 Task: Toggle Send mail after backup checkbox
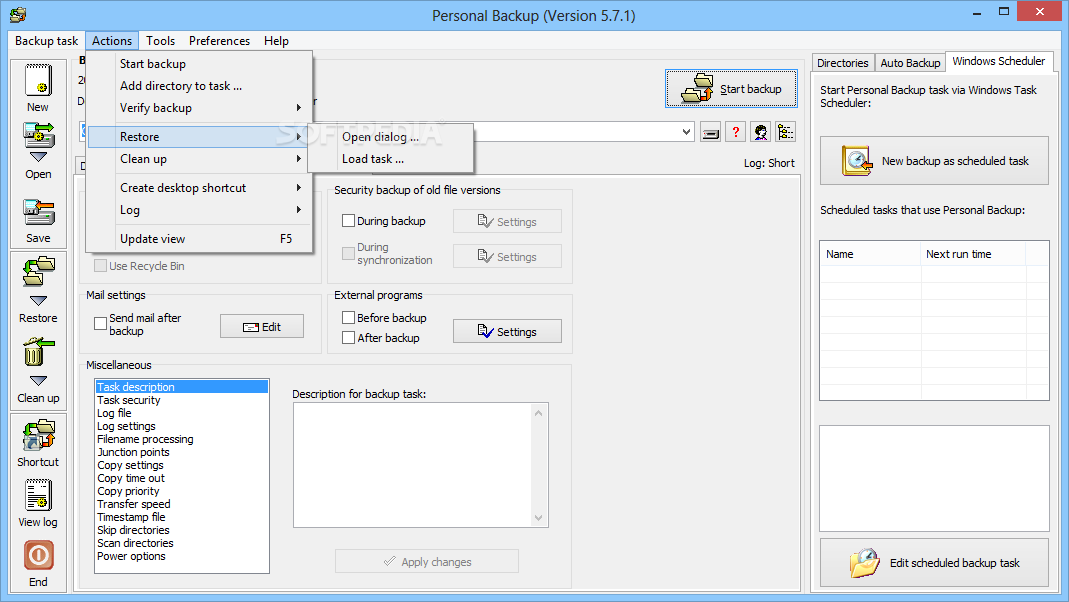100,324
